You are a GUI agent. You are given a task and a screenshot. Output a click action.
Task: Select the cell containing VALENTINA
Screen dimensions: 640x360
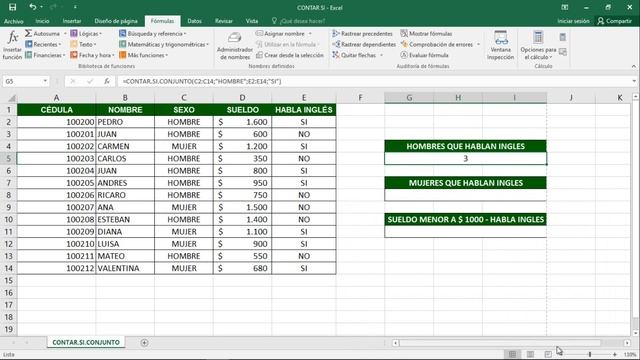125,268
